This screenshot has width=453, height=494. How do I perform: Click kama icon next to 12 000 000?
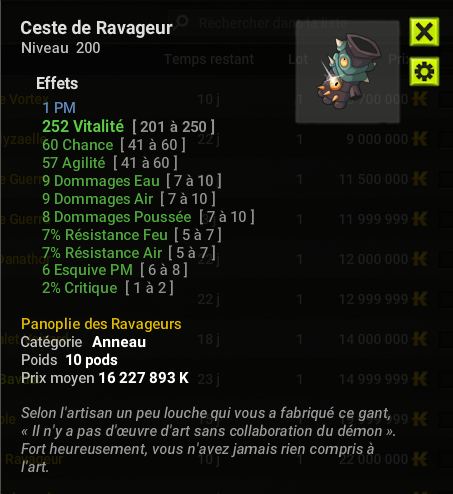click(420, 259)
